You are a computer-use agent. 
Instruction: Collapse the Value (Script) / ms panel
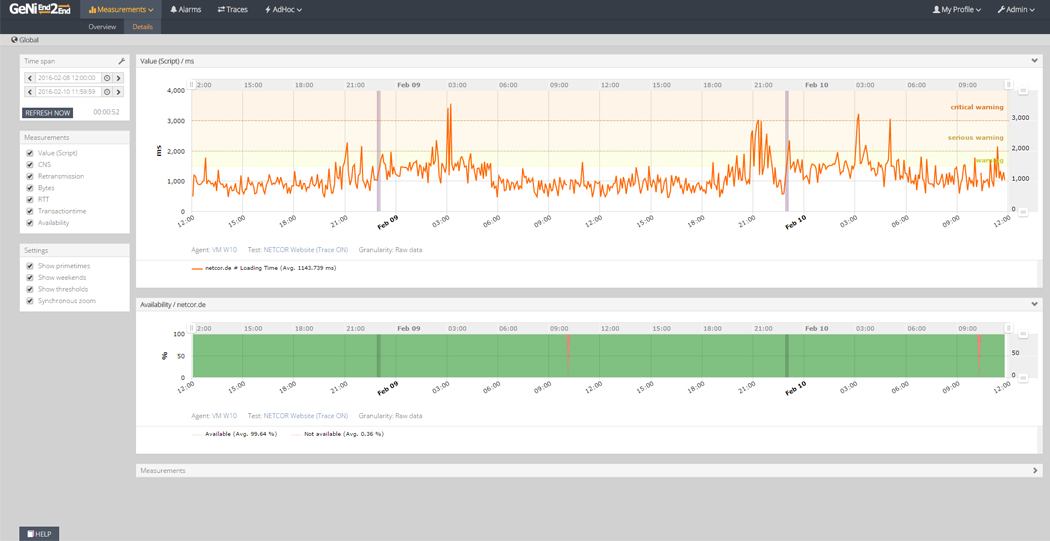[1035, 61]
